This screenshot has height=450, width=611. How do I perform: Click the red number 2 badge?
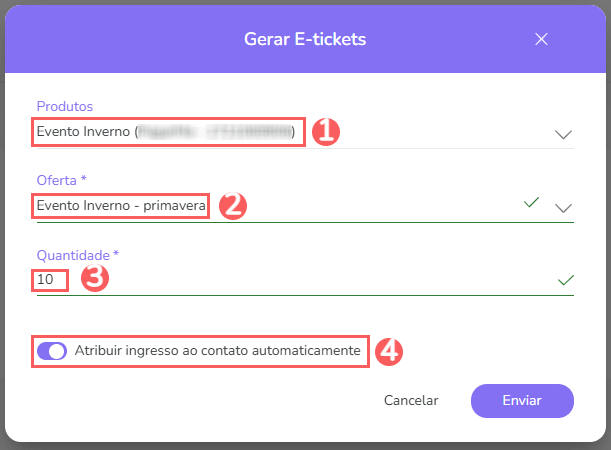coord(232,206)
